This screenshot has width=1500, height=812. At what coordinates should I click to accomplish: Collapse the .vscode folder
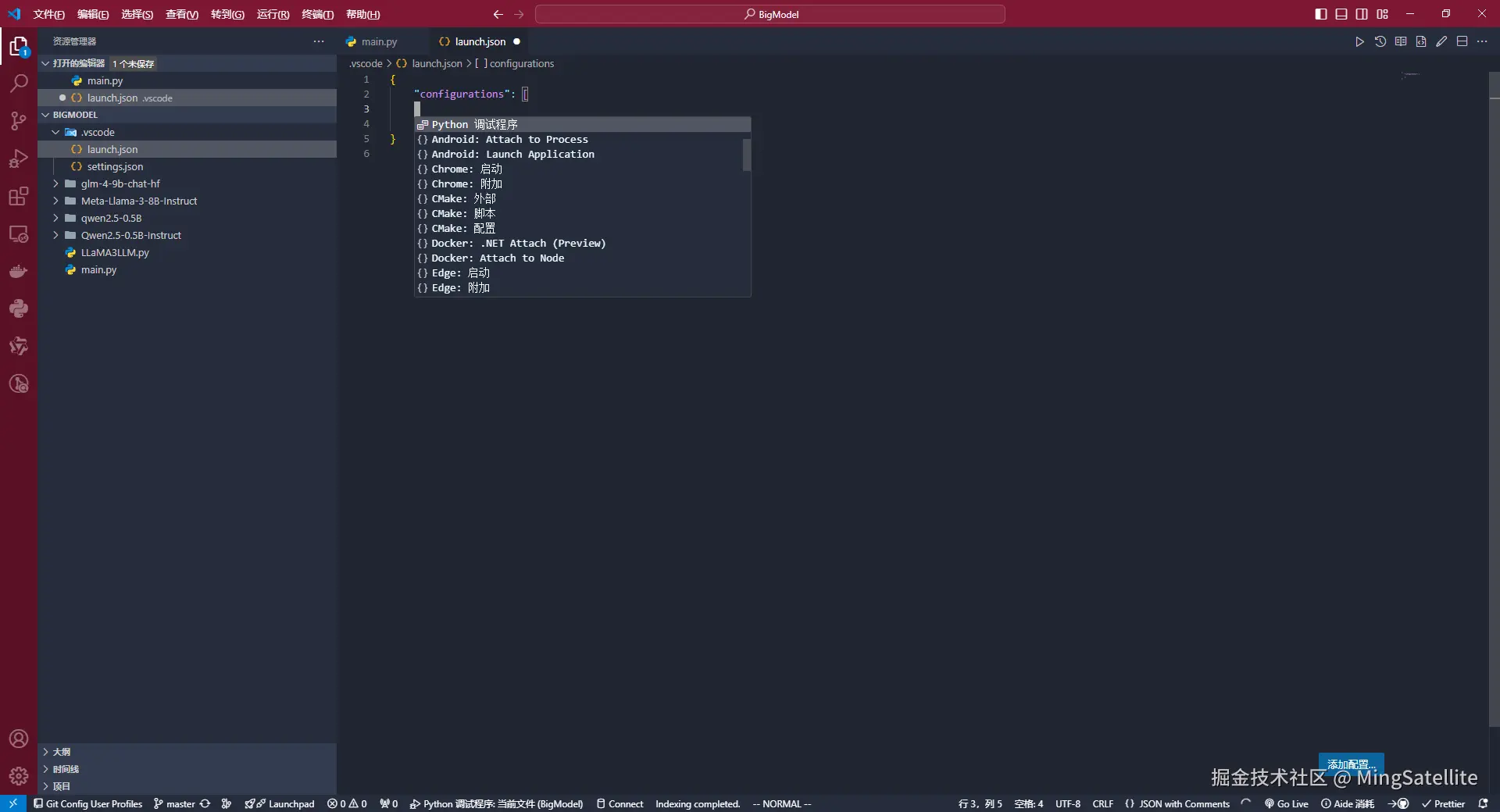coord(55,132)
